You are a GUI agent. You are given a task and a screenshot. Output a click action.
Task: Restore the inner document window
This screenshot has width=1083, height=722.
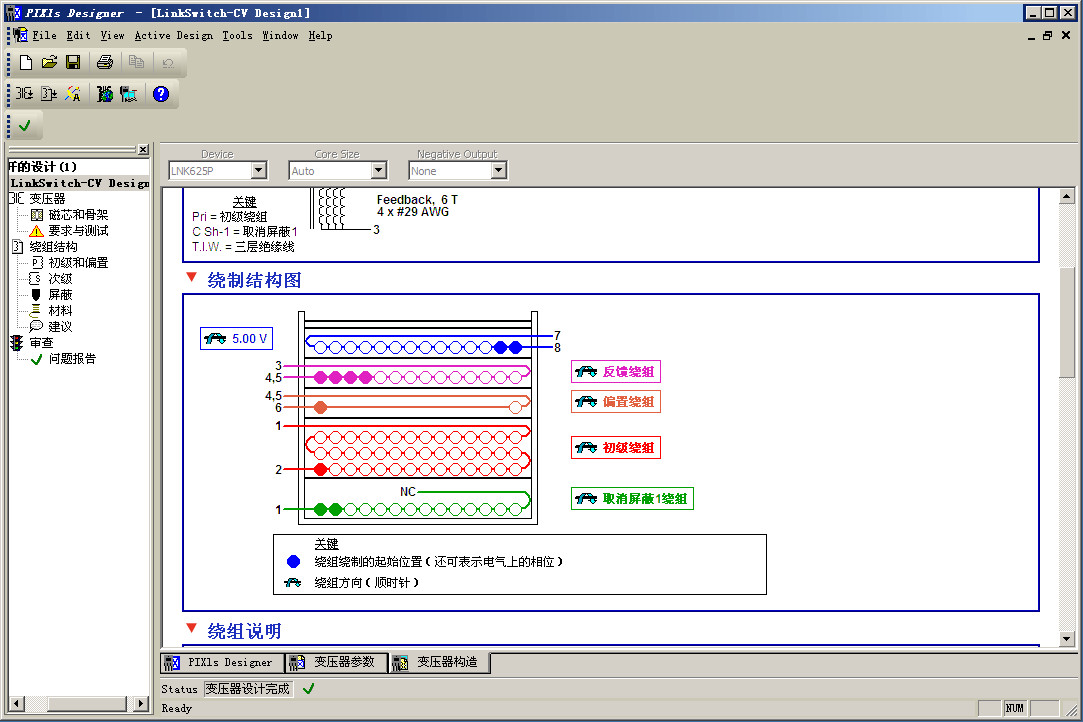1048,35
